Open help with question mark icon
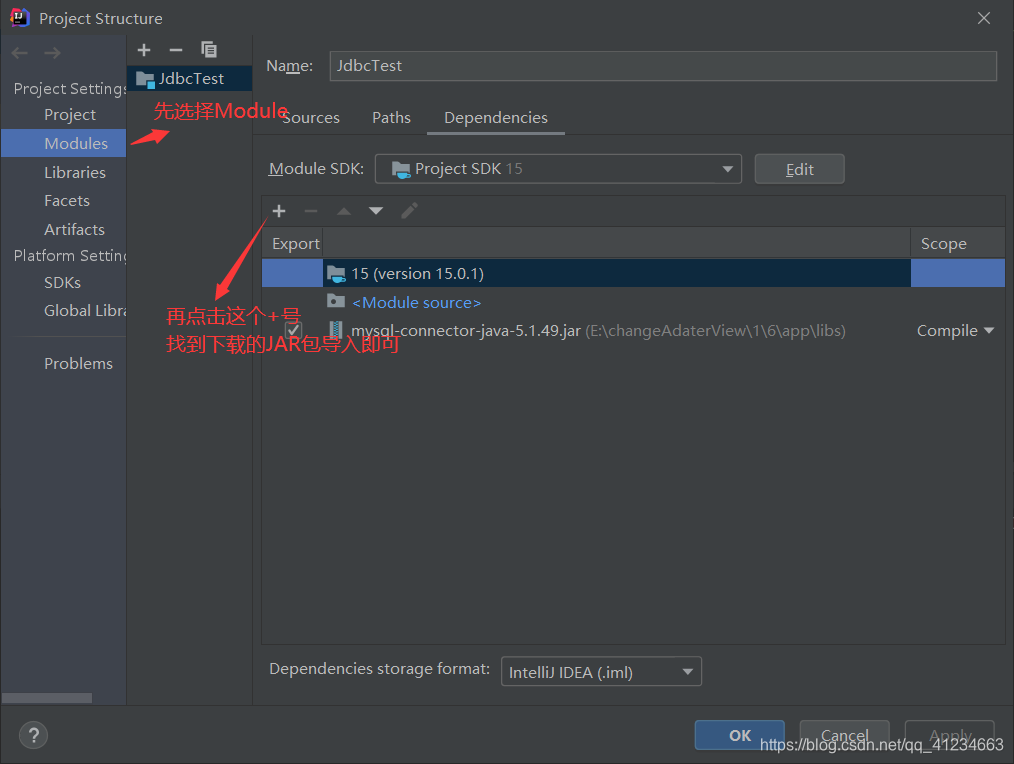Screen dimensions: 1014x764 click(34, 735)
